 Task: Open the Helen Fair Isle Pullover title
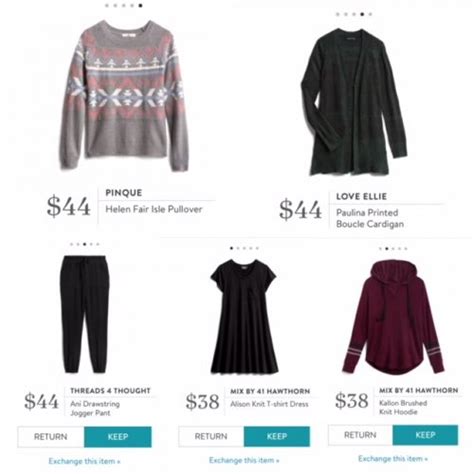tap(154, 209)
